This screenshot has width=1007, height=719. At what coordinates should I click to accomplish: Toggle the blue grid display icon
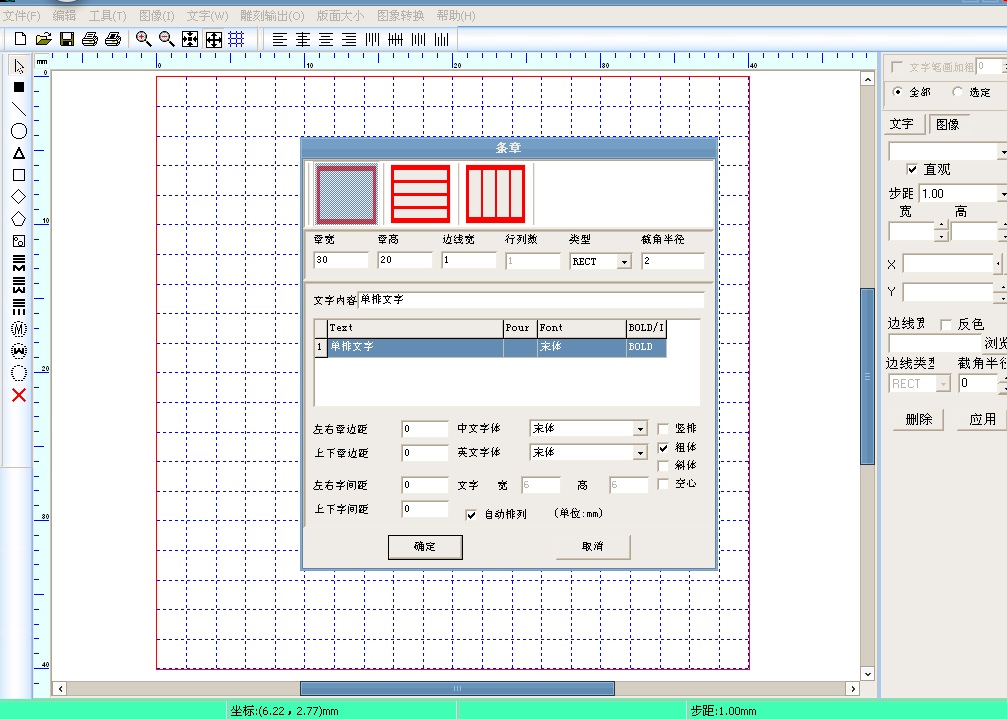click(236, 40)
